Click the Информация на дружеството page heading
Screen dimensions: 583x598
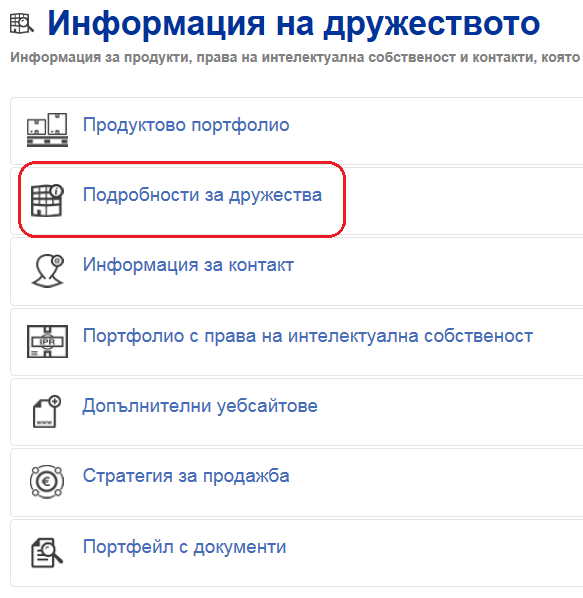point(294,24)
